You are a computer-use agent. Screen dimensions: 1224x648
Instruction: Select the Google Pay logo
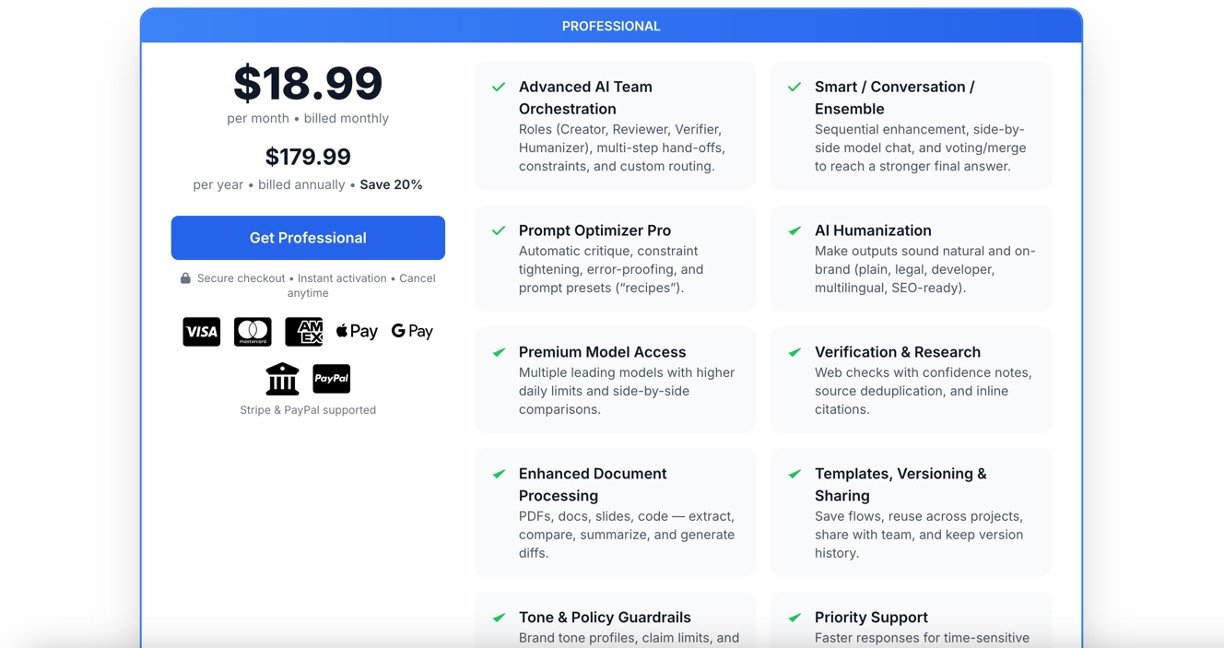tap(412, 332)
